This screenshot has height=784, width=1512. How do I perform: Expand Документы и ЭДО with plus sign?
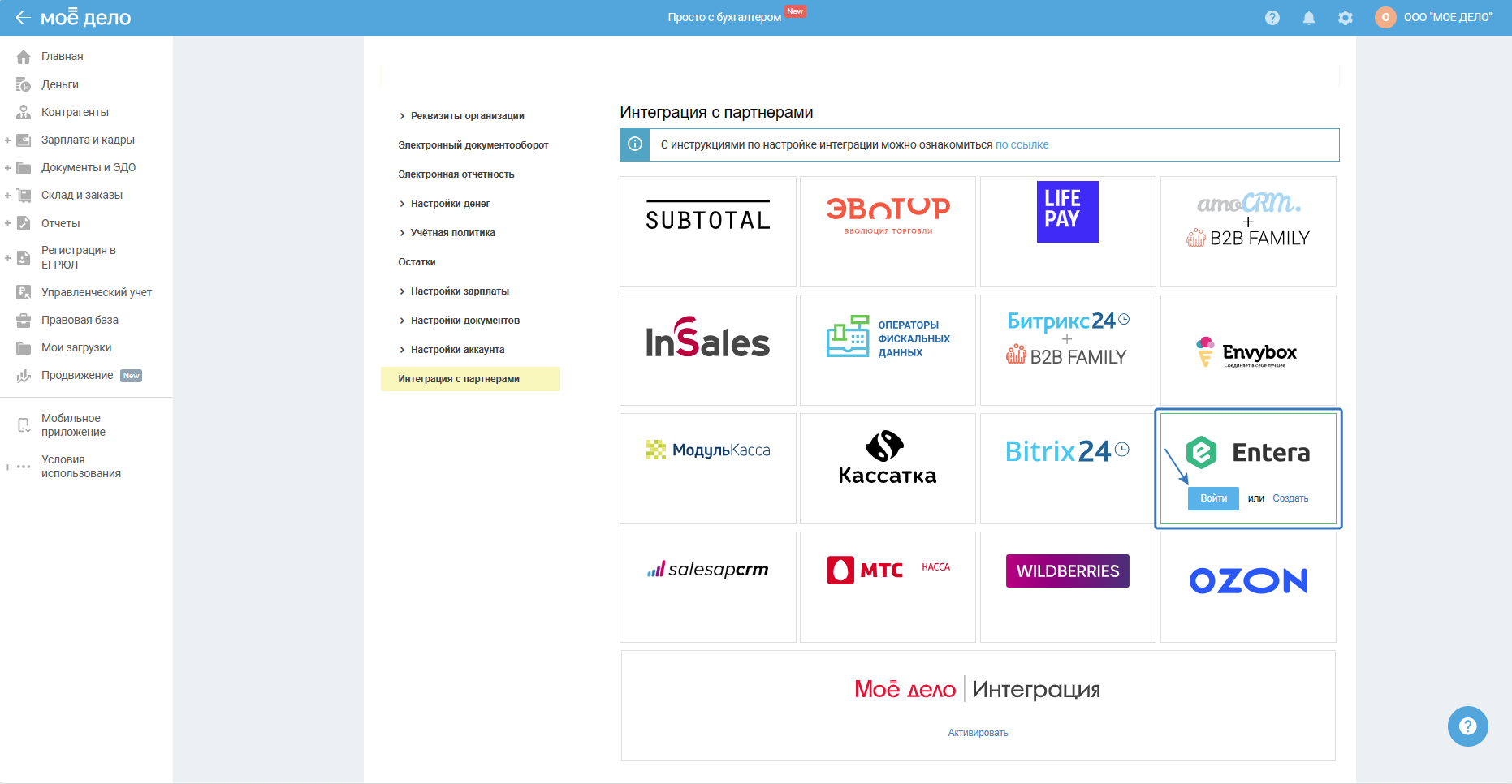click(7, 168)
